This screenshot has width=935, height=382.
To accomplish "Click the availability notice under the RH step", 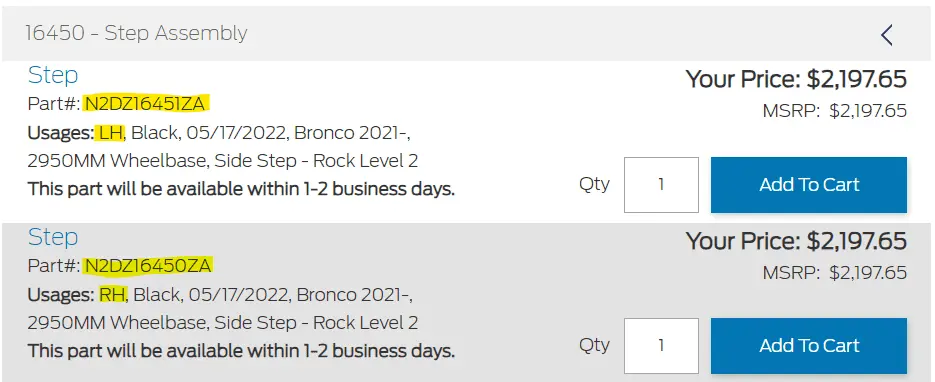I will pos(241,350).
